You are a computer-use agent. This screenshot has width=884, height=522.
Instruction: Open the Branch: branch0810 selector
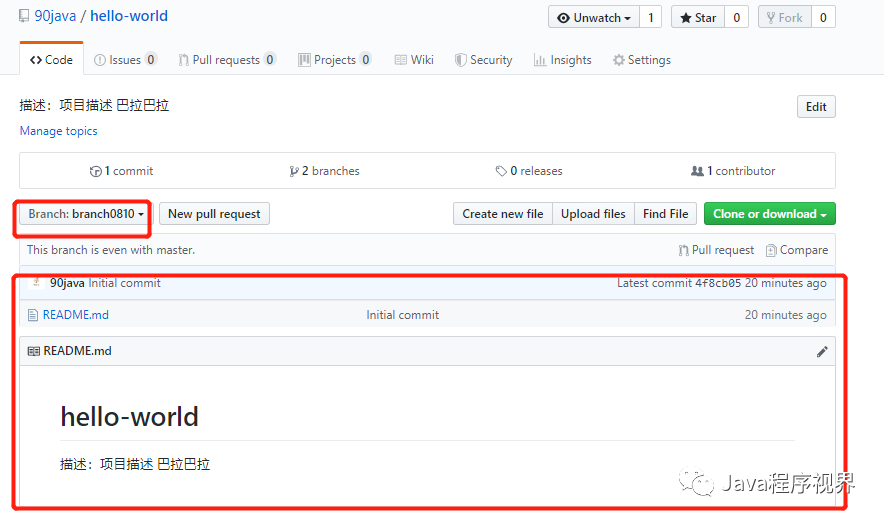click(x=86, y=214)
